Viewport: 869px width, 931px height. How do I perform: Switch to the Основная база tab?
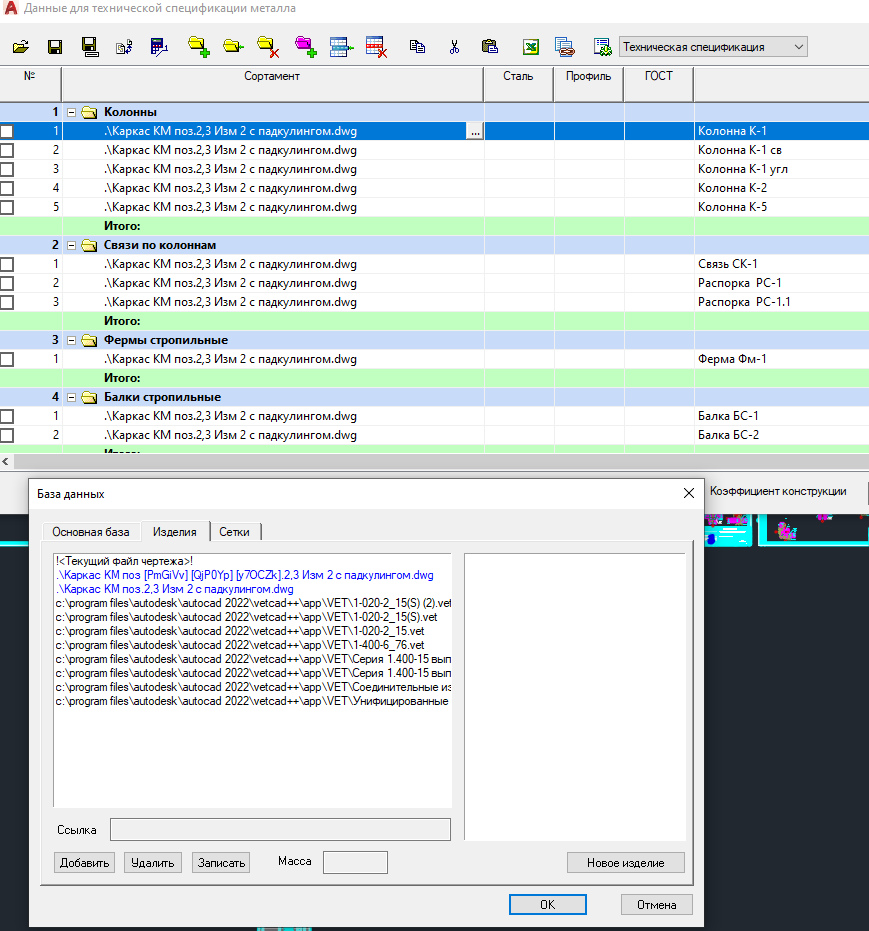click(91, 532)
